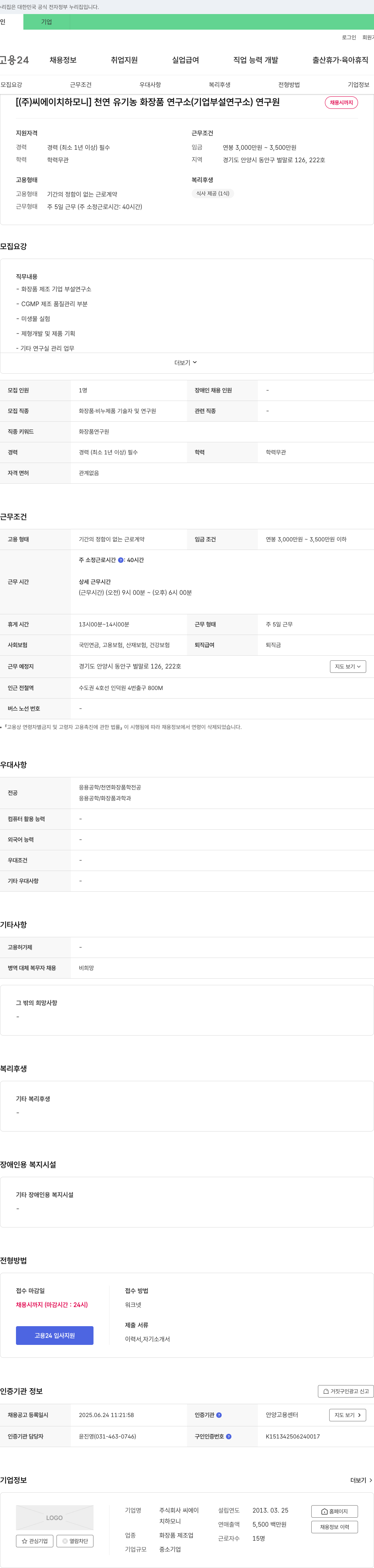The image size is (374, 1568).
Task: Click the 거짓구인광고 신고 button
Action: click(x=346, y=1391)
